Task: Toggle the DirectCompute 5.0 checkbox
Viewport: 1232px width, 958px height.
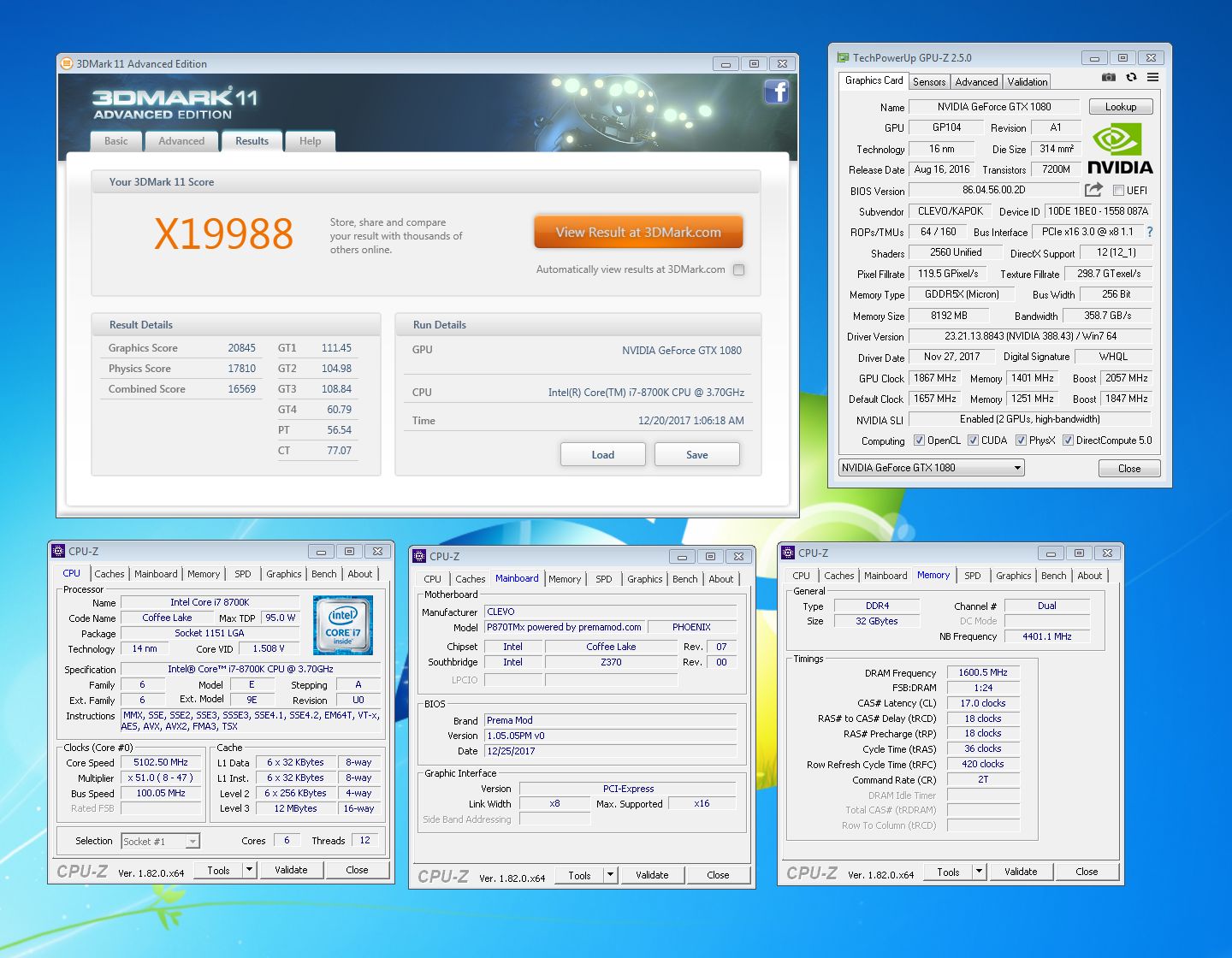Action: tap(1068, 441)
